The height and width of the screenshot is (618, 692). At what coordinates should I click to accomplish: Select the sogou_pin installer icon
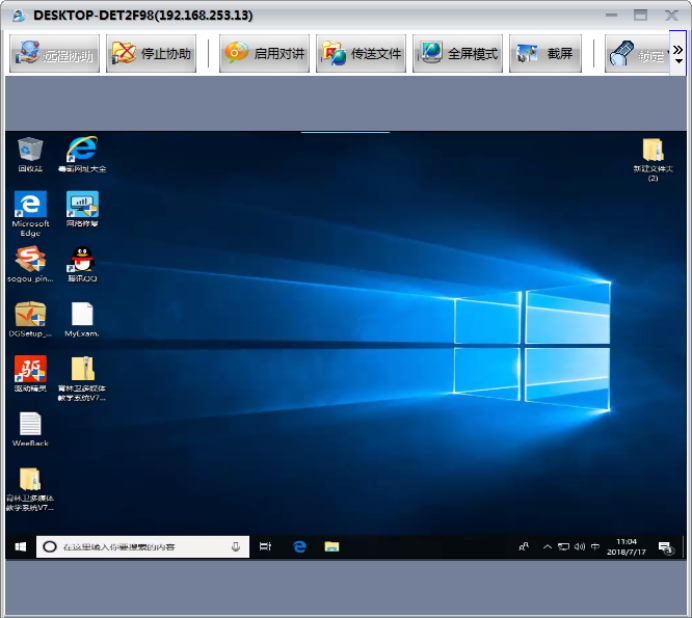pyautogui.click(x=30, y=264)
